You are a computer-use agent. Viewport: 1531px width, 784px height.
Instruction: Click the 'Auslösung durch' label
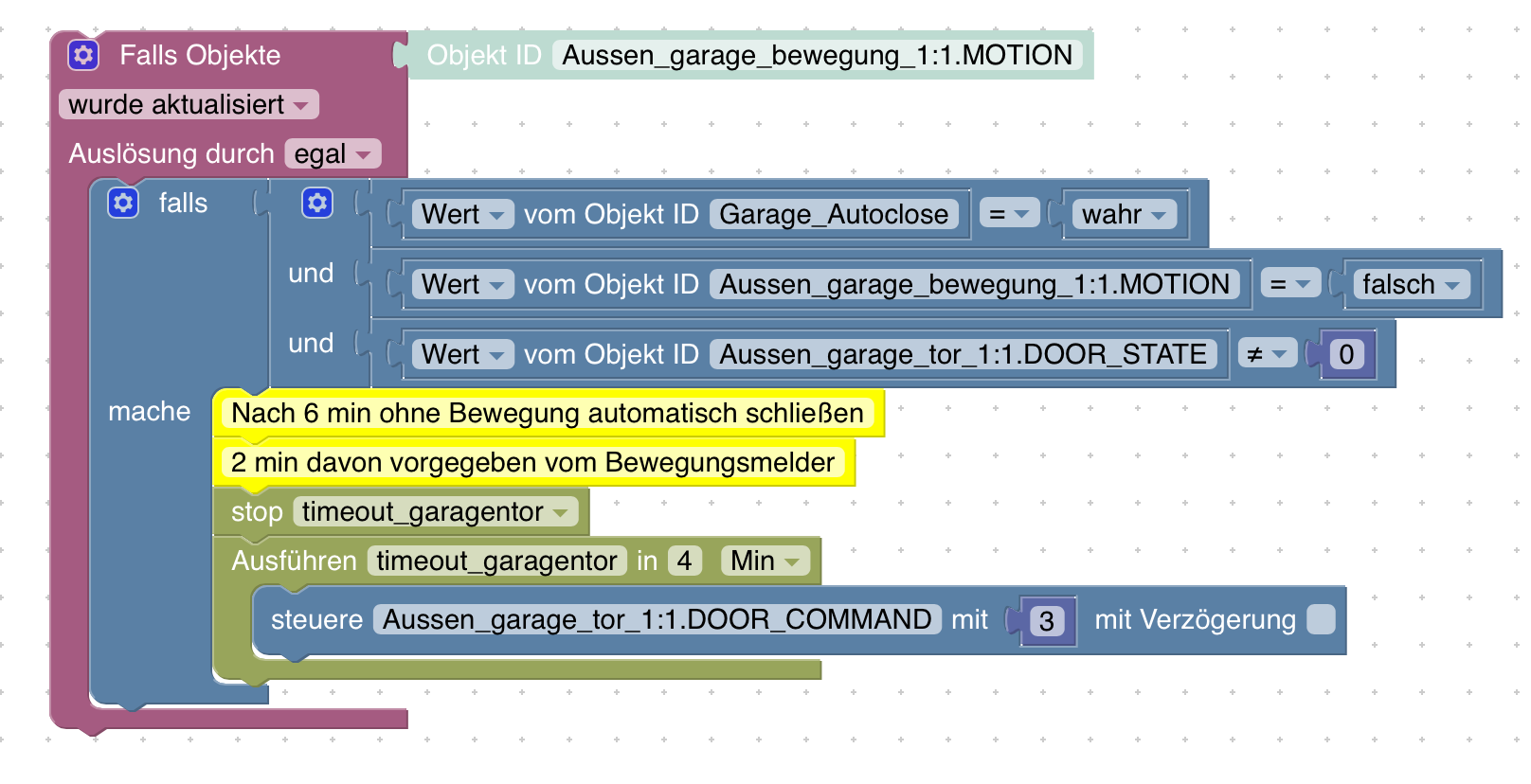[171, 153]
